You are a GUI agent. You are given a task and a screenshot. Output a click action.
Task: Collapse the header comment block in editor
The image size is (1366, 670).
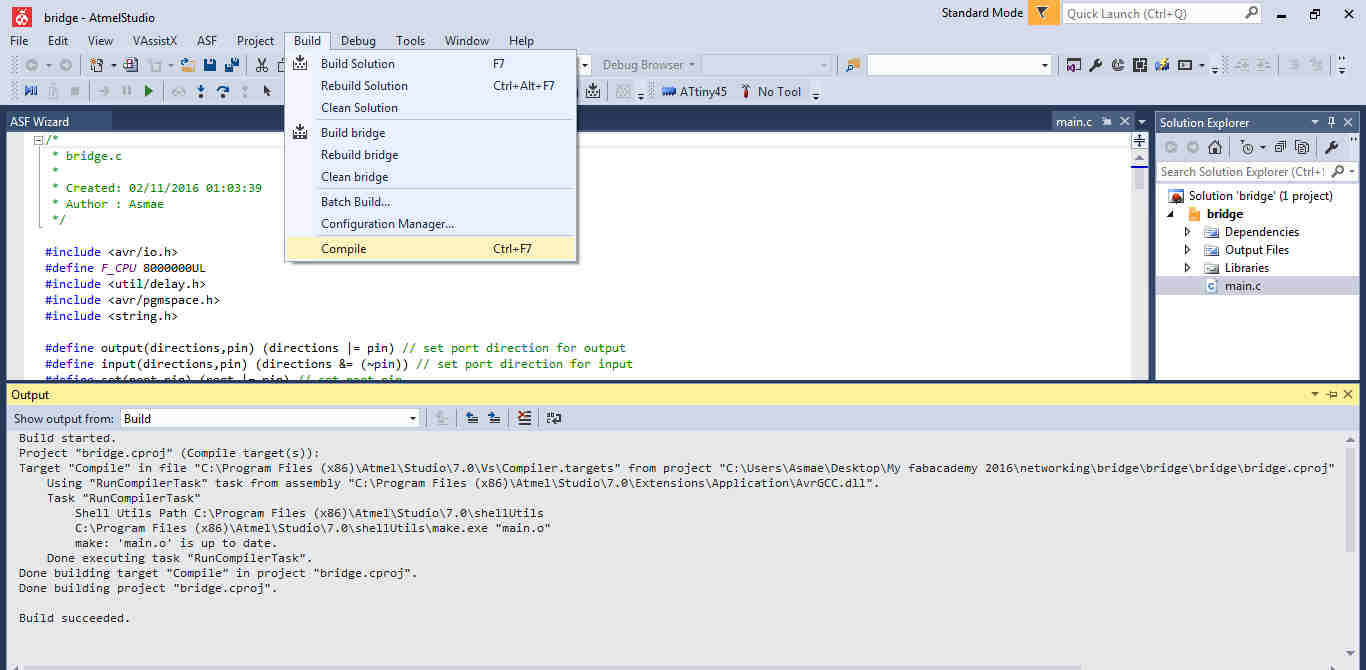pyautogui.click(x=38, y=140)
